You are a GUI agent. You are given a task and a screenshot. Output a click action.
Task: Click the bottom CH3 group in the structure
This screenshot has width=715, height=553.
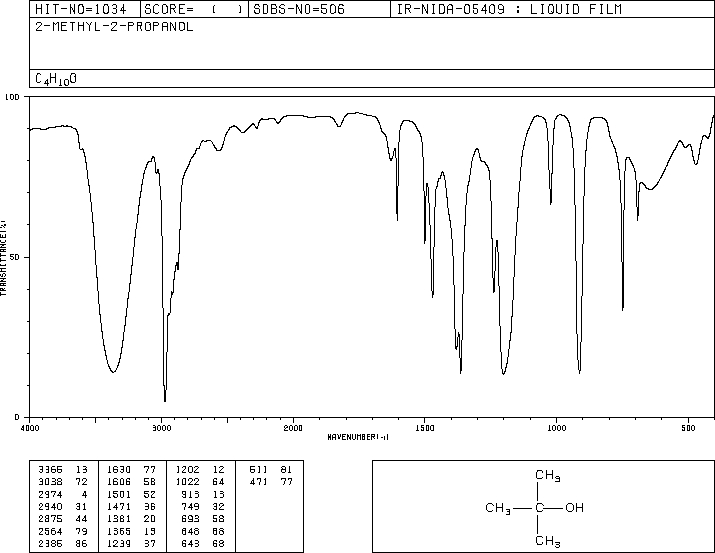(x=548, y=541)
